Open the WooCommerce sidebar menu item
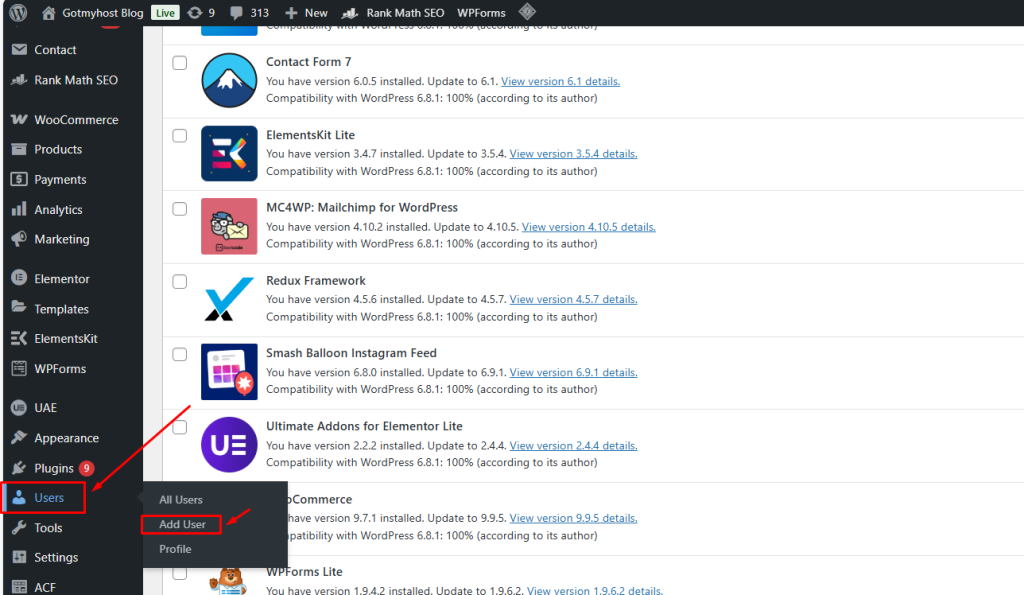 point(76,120)
